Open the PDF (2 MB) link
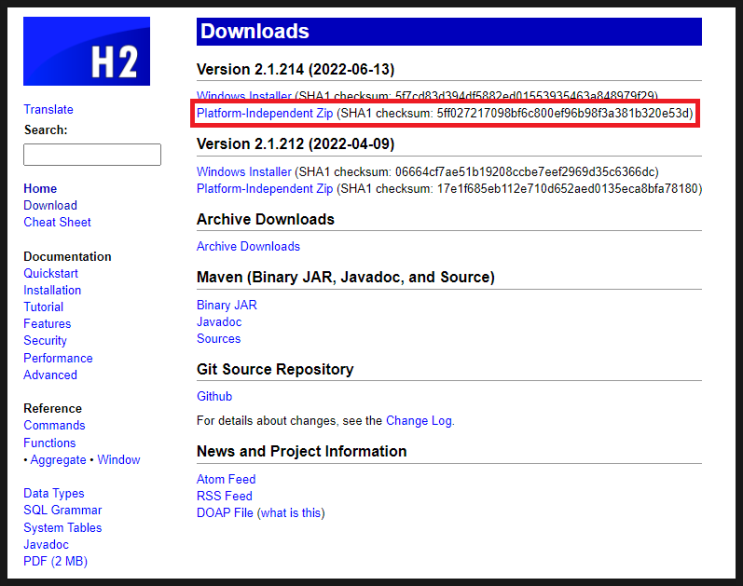Screen dimensions: 743x586 (55, 561)
